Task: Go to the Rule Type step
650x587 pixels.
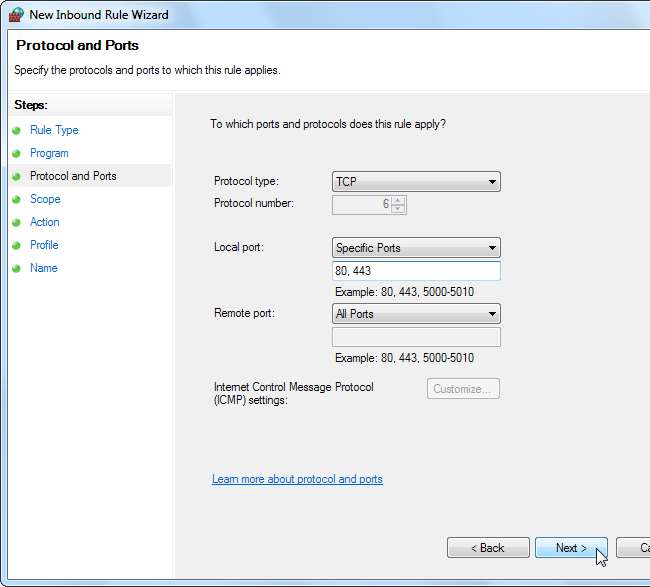Action: tap(54, 130)
